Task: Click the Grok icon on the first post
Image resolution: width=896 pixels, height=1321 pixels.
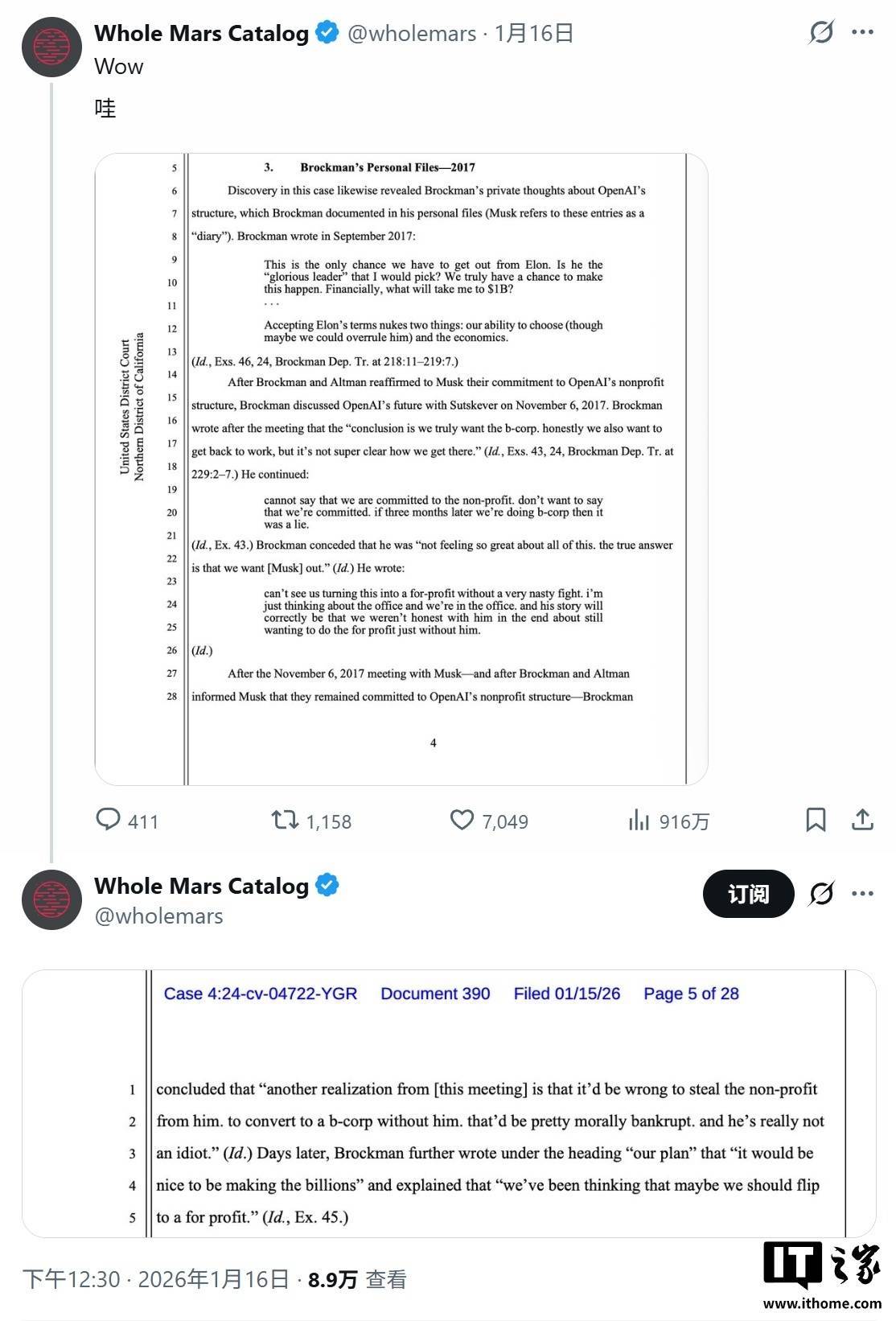Action: pyautogui.click(x=821, y=32)
